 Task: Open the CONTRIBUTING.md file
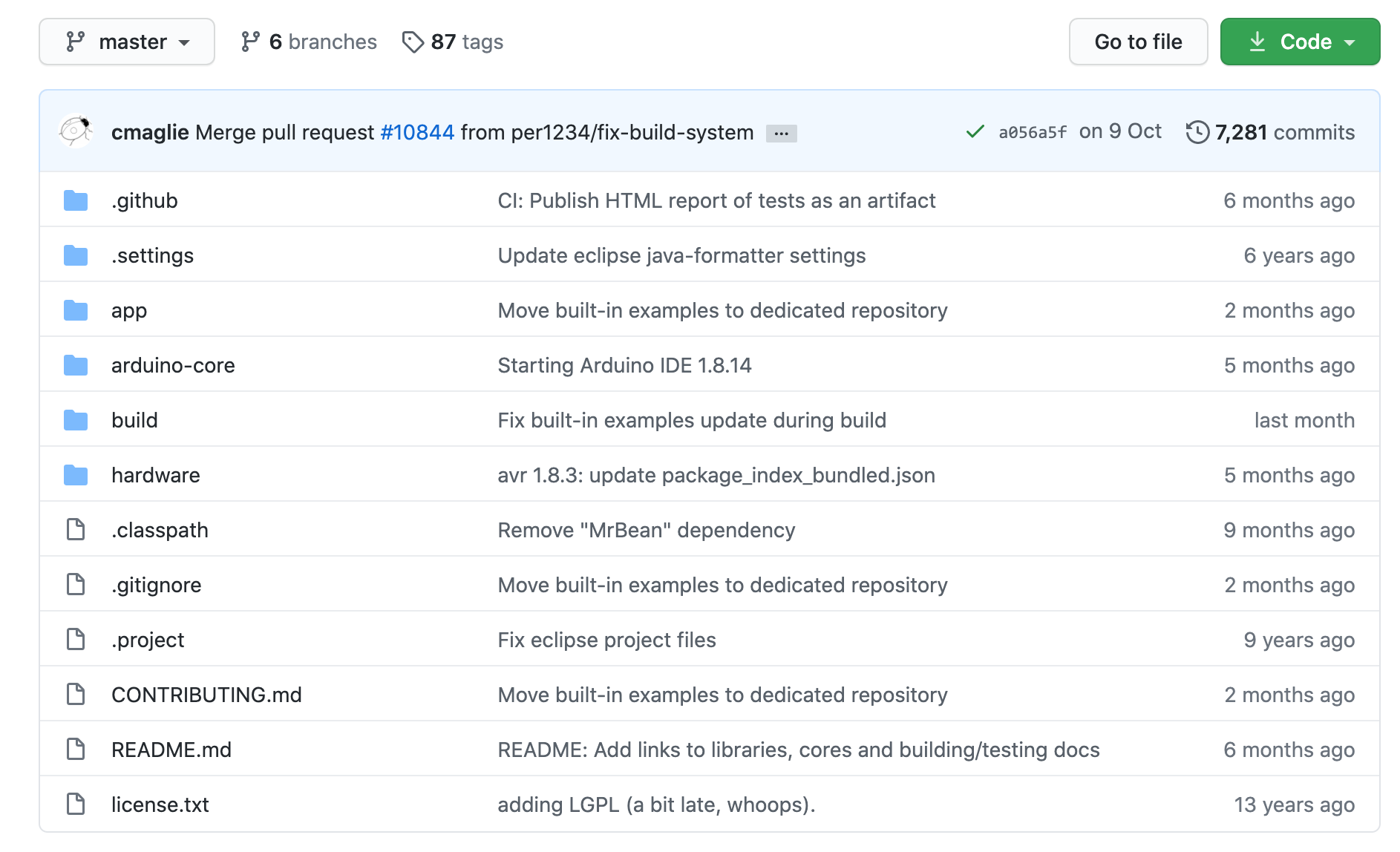(x=206, y=695)
